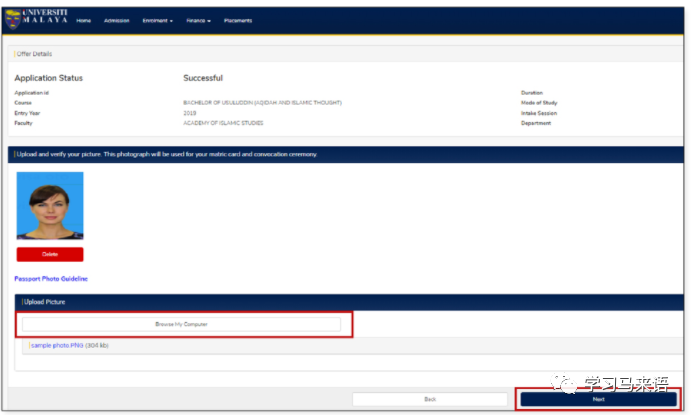Go to the Home page
Viewport: 691px width, 415px height.
click(84, 21)
